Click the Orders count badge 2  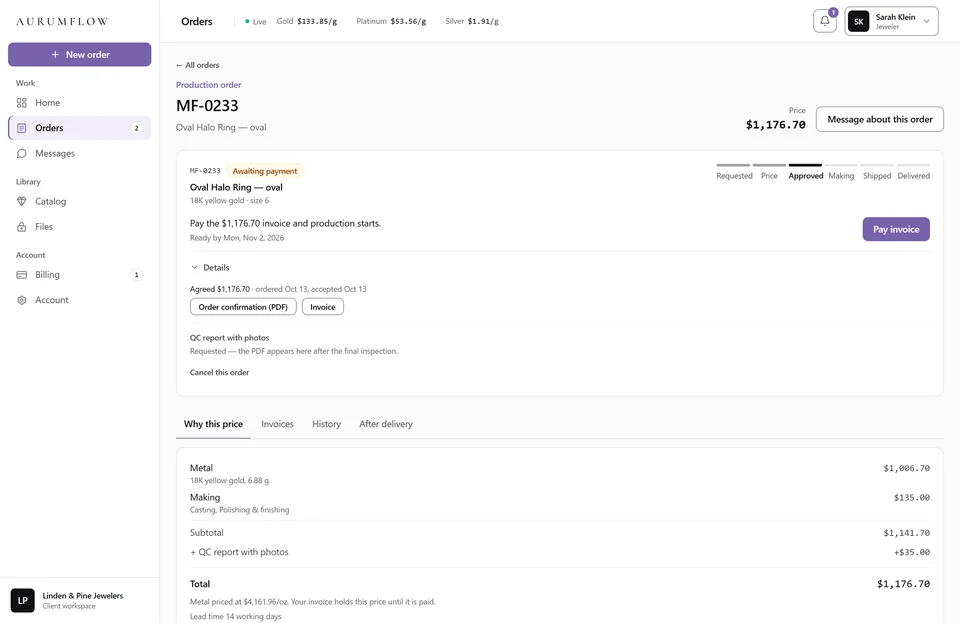(x=137, y=128)
